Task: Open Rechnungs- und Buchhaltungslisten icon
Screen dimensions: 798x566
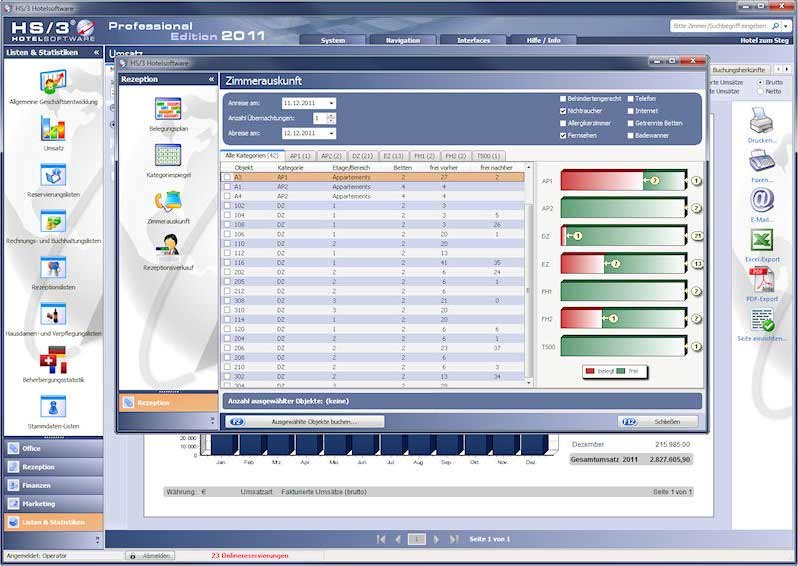Action: click(x=53, y=221)
